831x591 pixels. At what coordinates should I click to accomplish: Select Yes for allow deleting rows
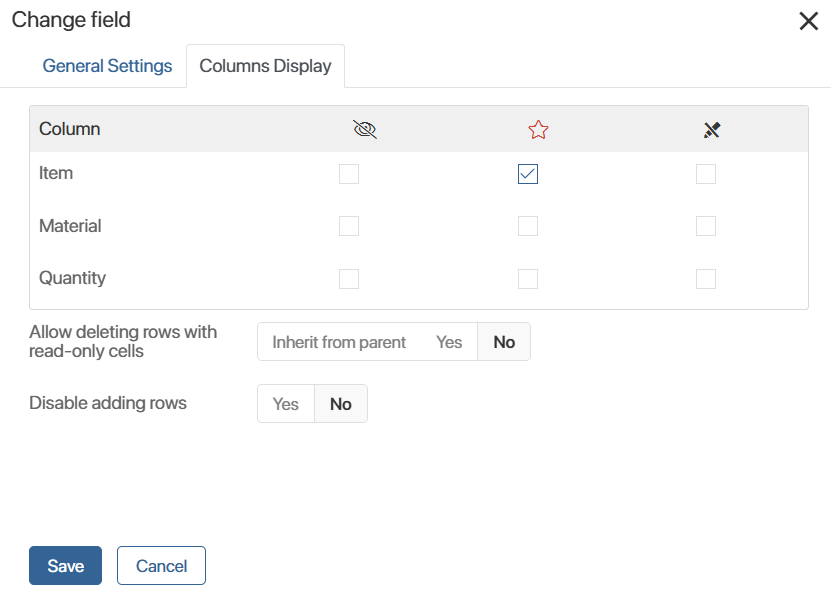(x=449, y=342)
